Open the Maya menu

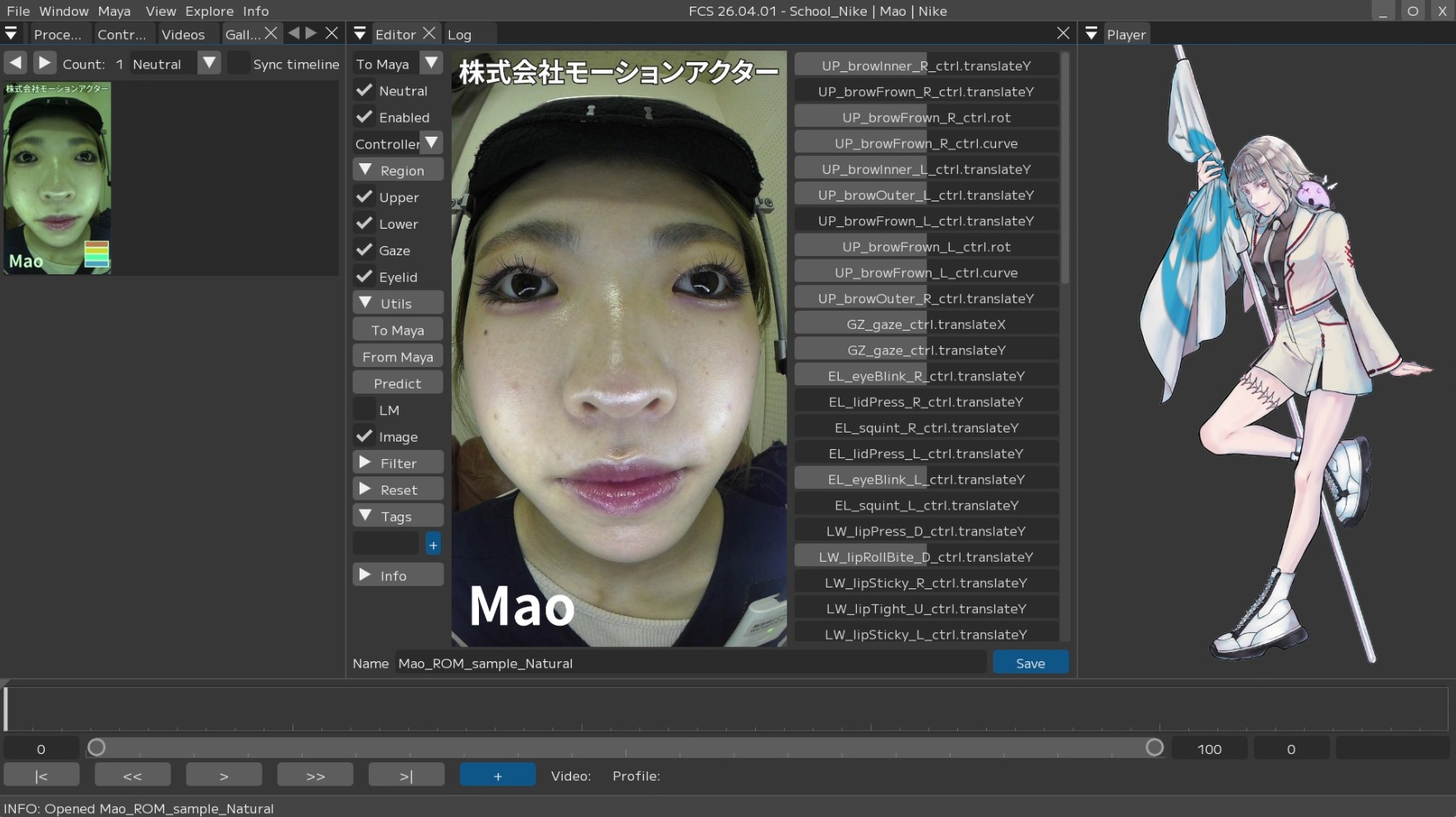click(x=114, y=11)
